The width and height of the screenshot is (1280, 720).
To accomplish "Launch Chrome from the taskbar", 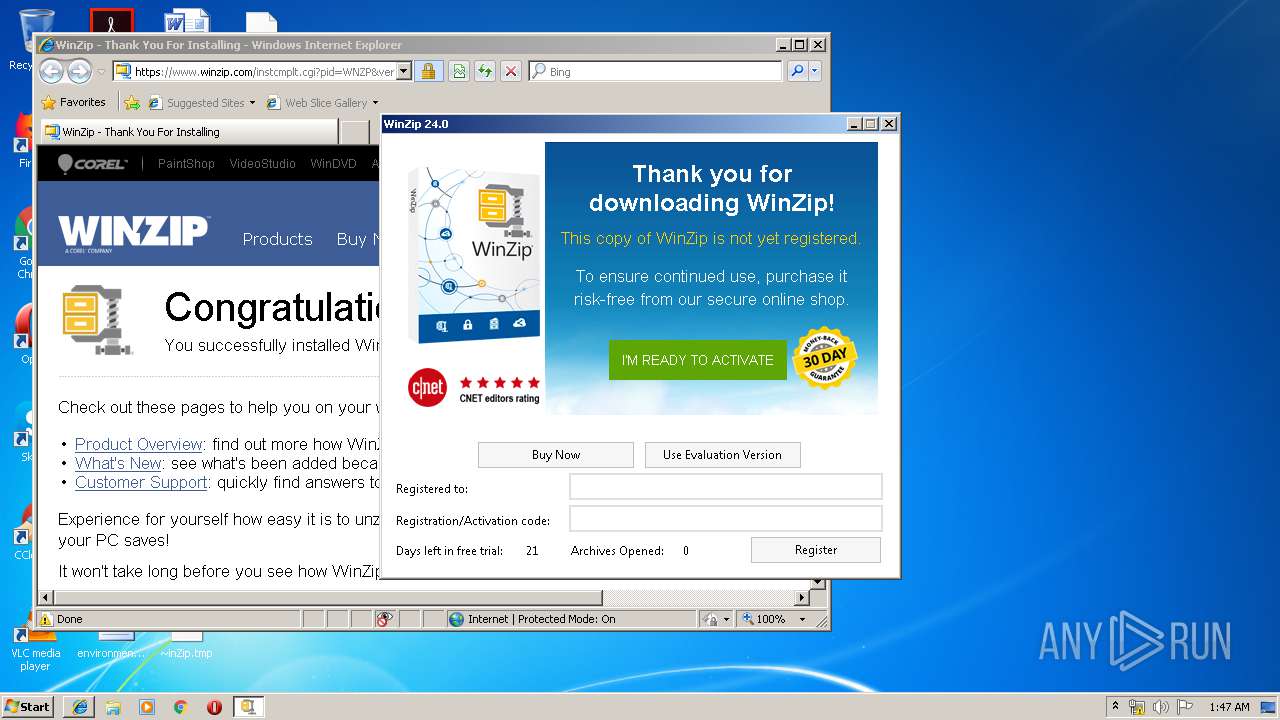I will click(x=180, y=707).
